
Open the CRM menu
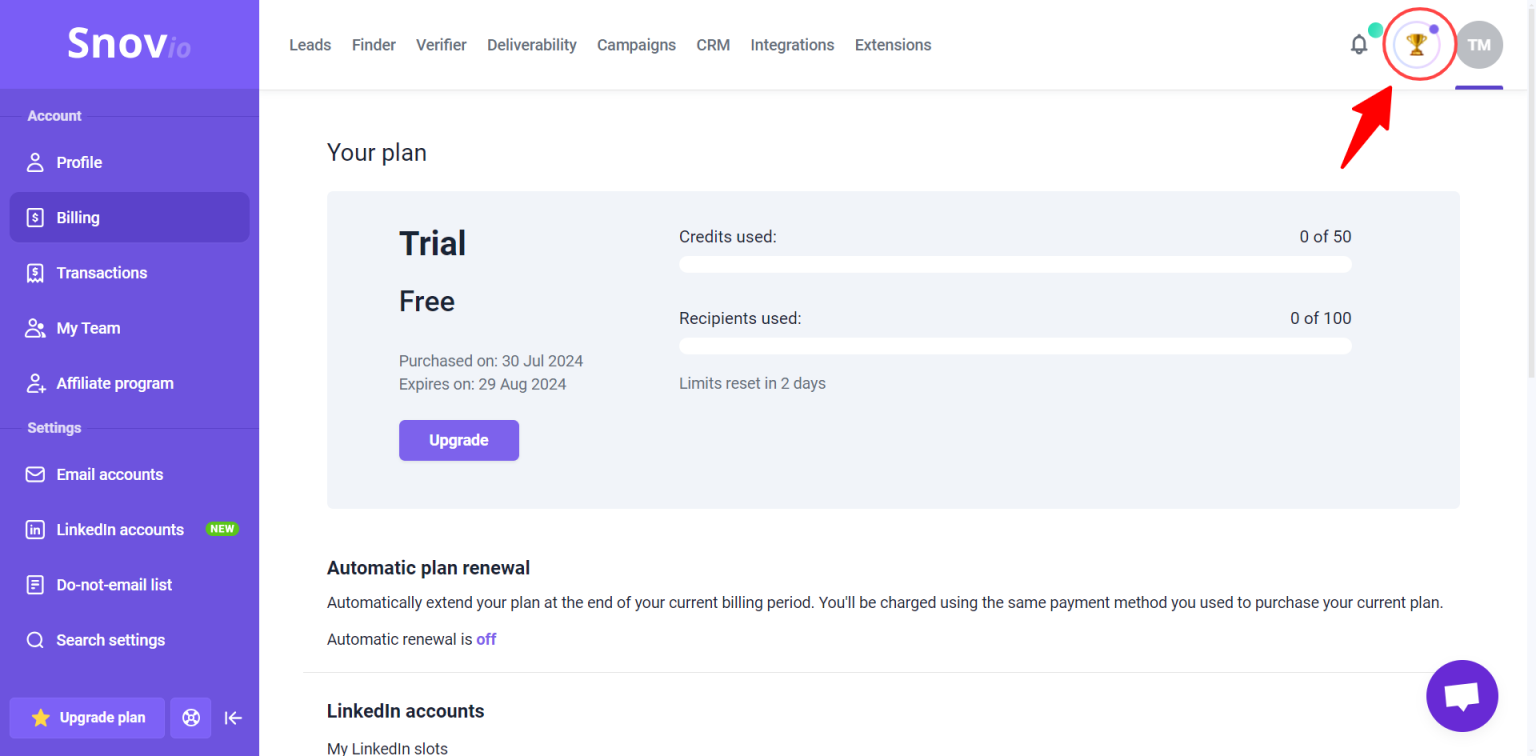coord(713,45)
